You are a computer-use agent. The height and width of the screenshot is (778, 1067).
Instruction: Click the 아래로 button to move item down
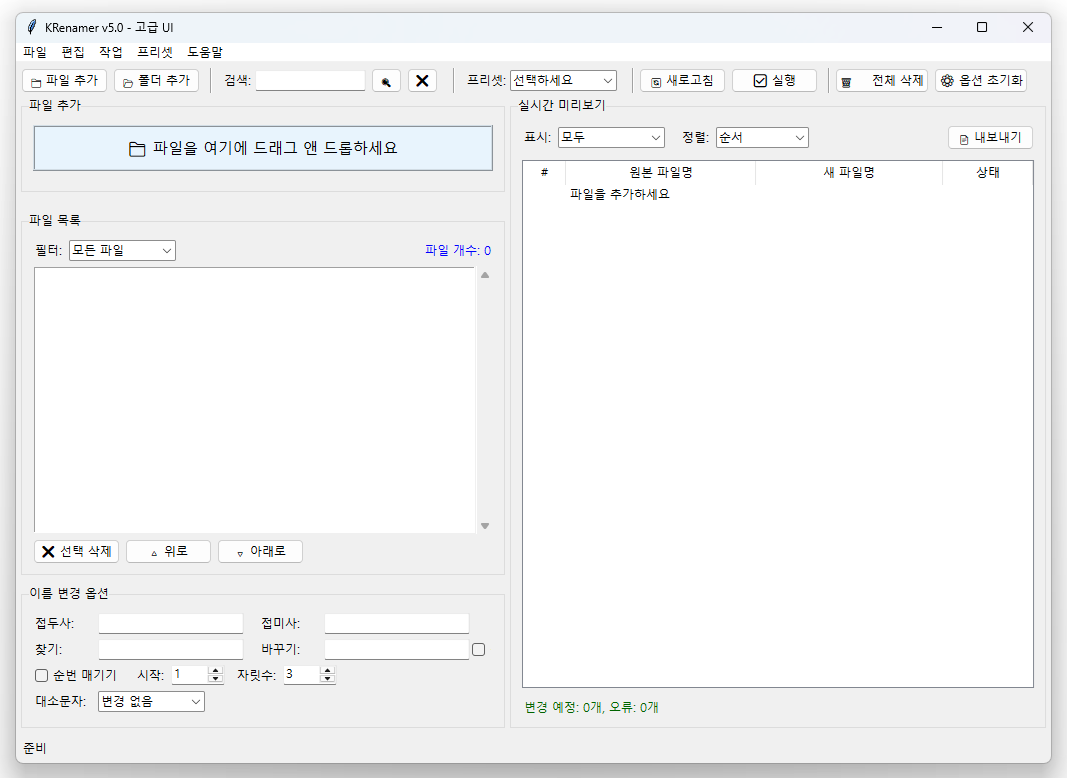pyautogui.click(x=260, y=551)
